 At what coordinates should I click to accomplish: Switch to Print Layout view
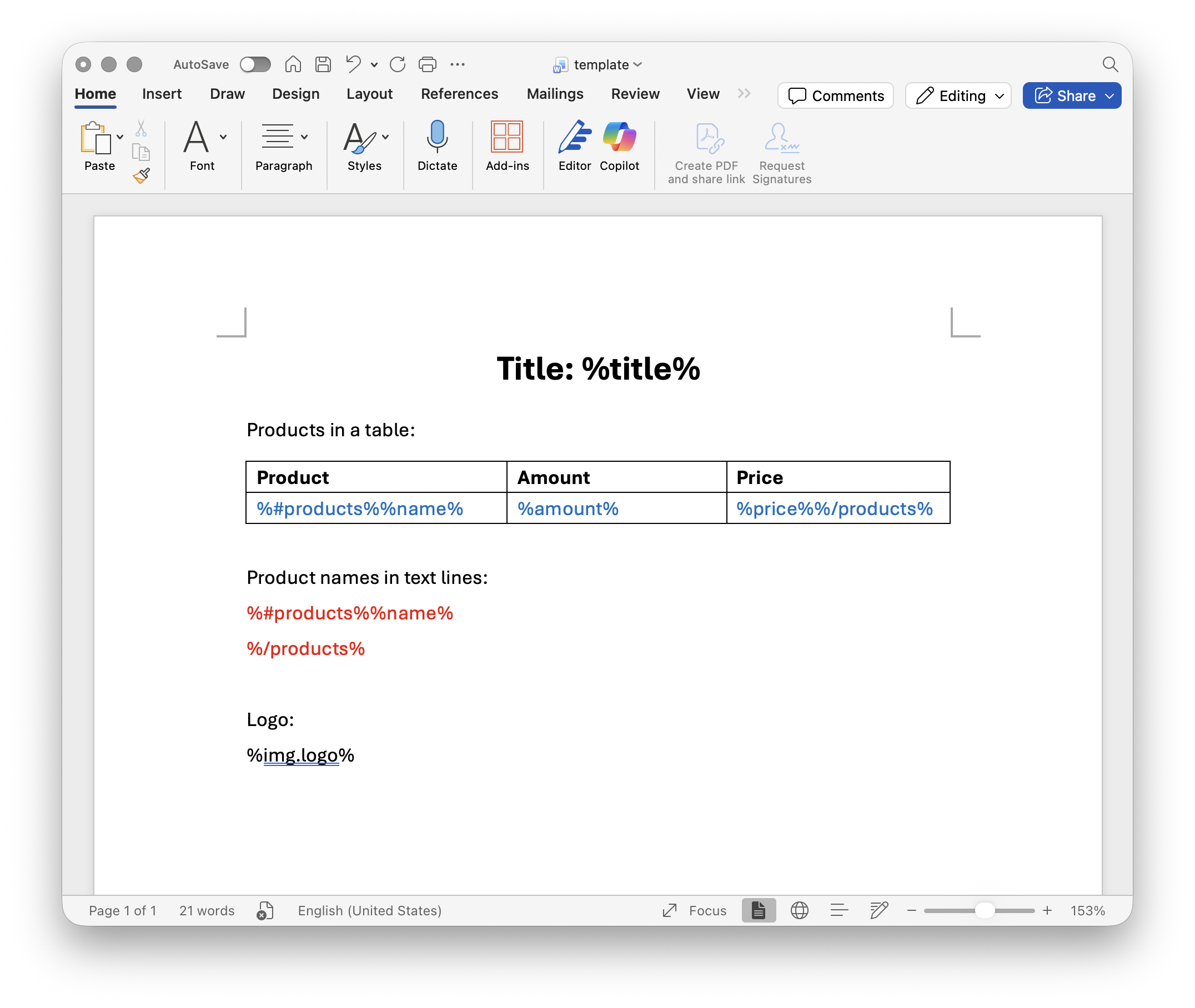tap(758, 910)
